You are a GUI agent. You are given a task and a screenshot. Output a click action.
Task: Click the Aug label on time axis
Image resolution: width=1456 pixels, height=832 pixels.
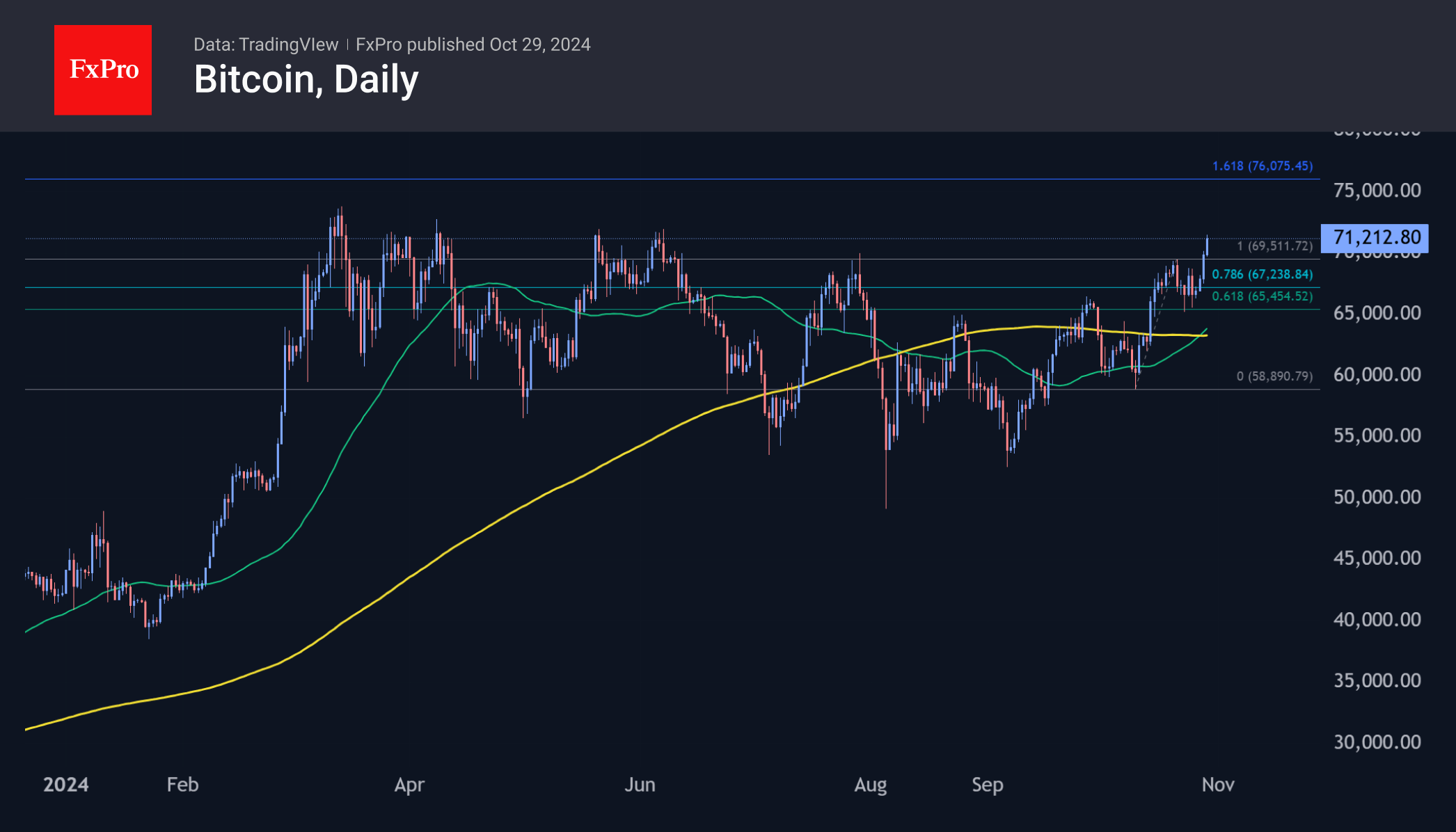coord(870,785)
